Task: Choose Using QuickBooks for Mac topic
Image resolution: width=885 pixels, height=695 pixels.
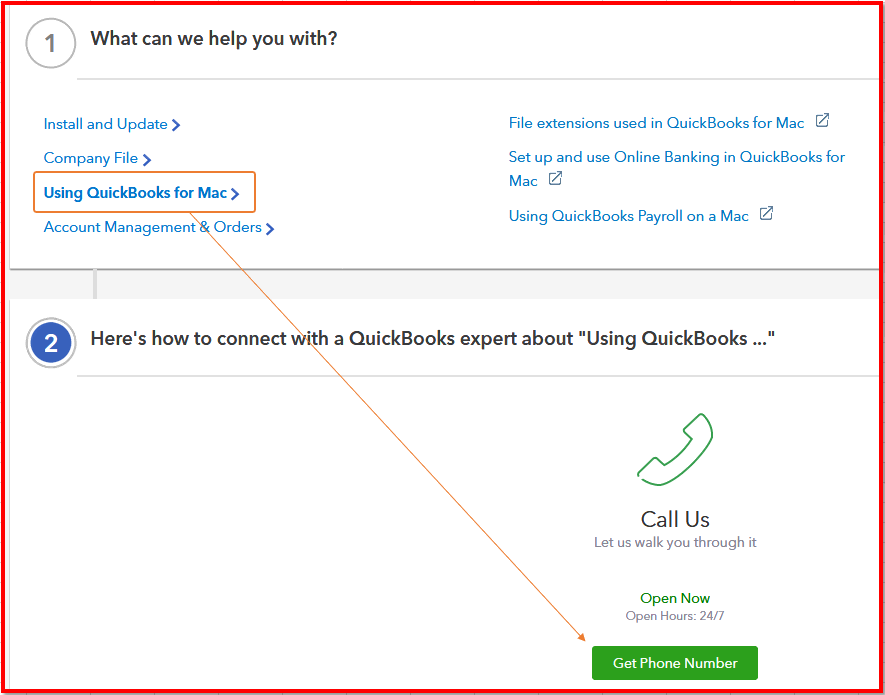Action: tap(135, 192)
